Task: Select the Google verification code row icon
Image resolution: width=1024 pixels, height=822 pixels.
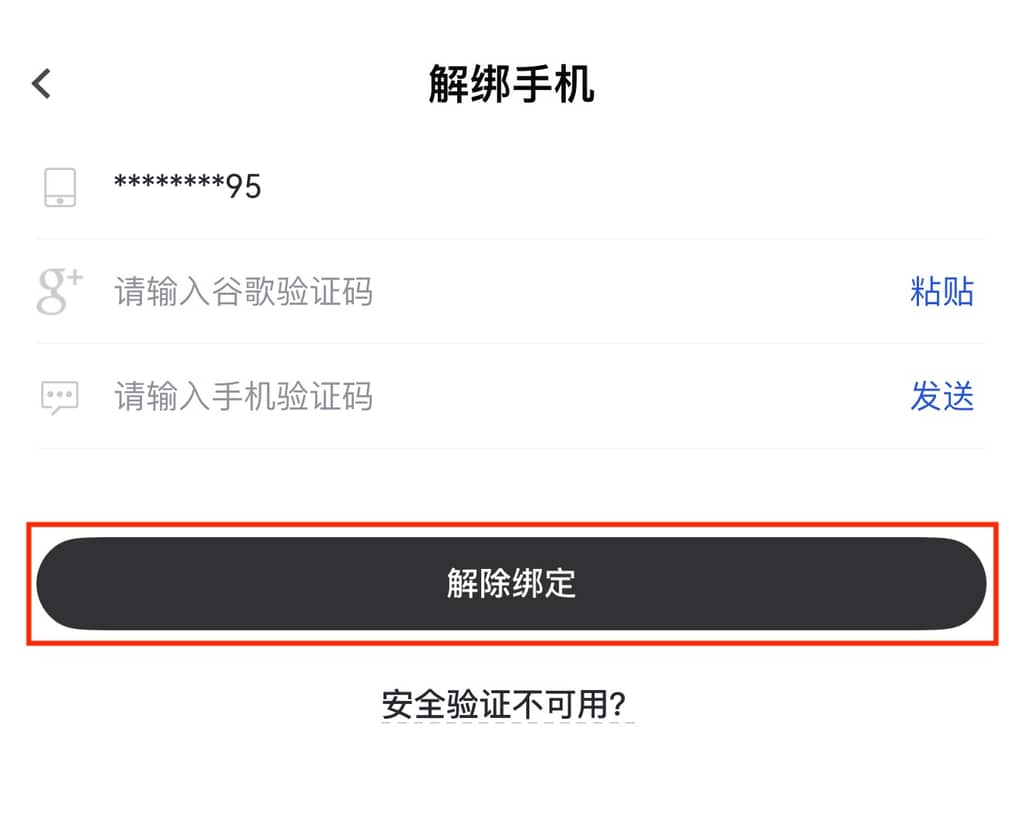Action: click(x=59, y=292)
